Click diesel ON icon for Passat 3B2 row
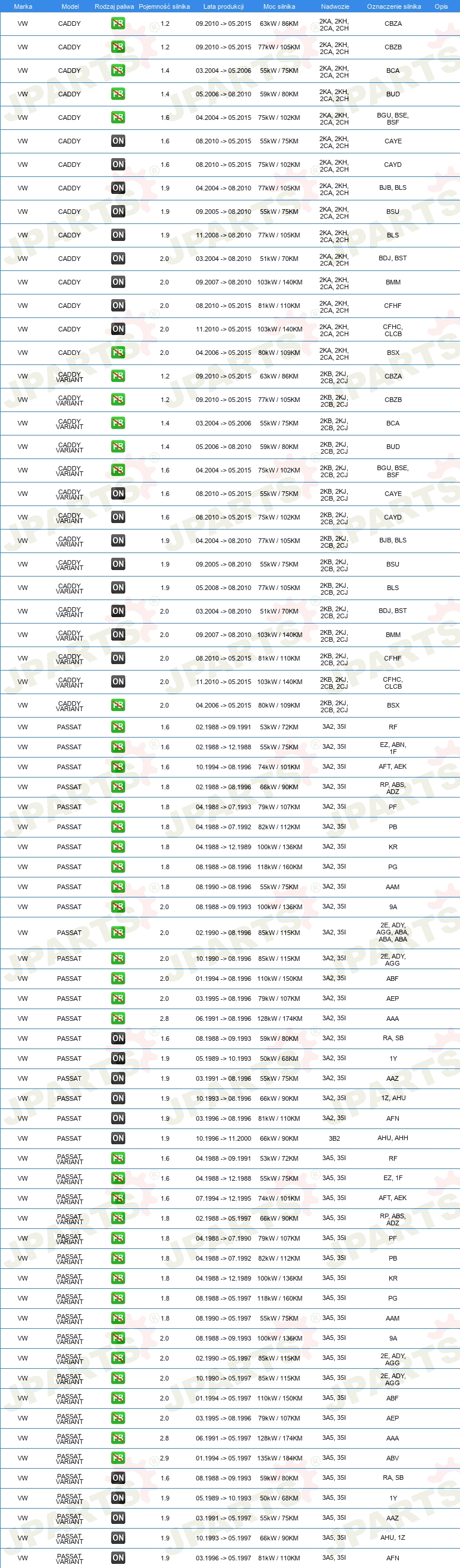Image resolution: width=460 pixels, height=1568 pixels. click(118, 1138)
